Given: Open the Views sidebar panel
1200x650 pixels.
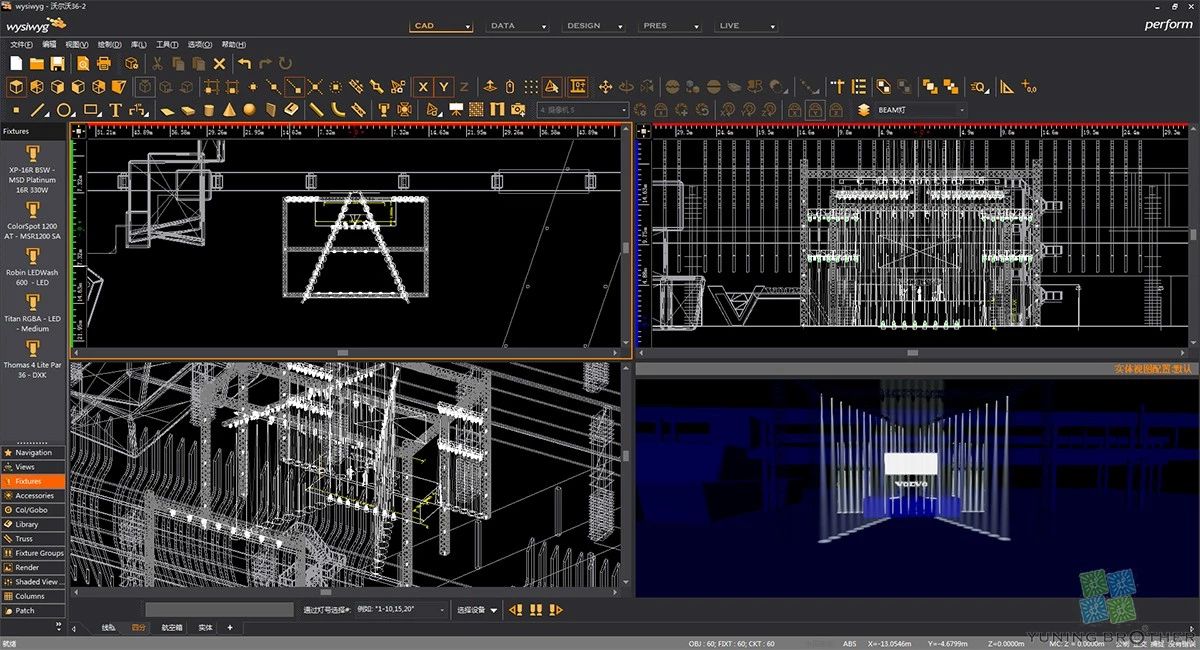Looking at the screenshot, I should 33,467.
